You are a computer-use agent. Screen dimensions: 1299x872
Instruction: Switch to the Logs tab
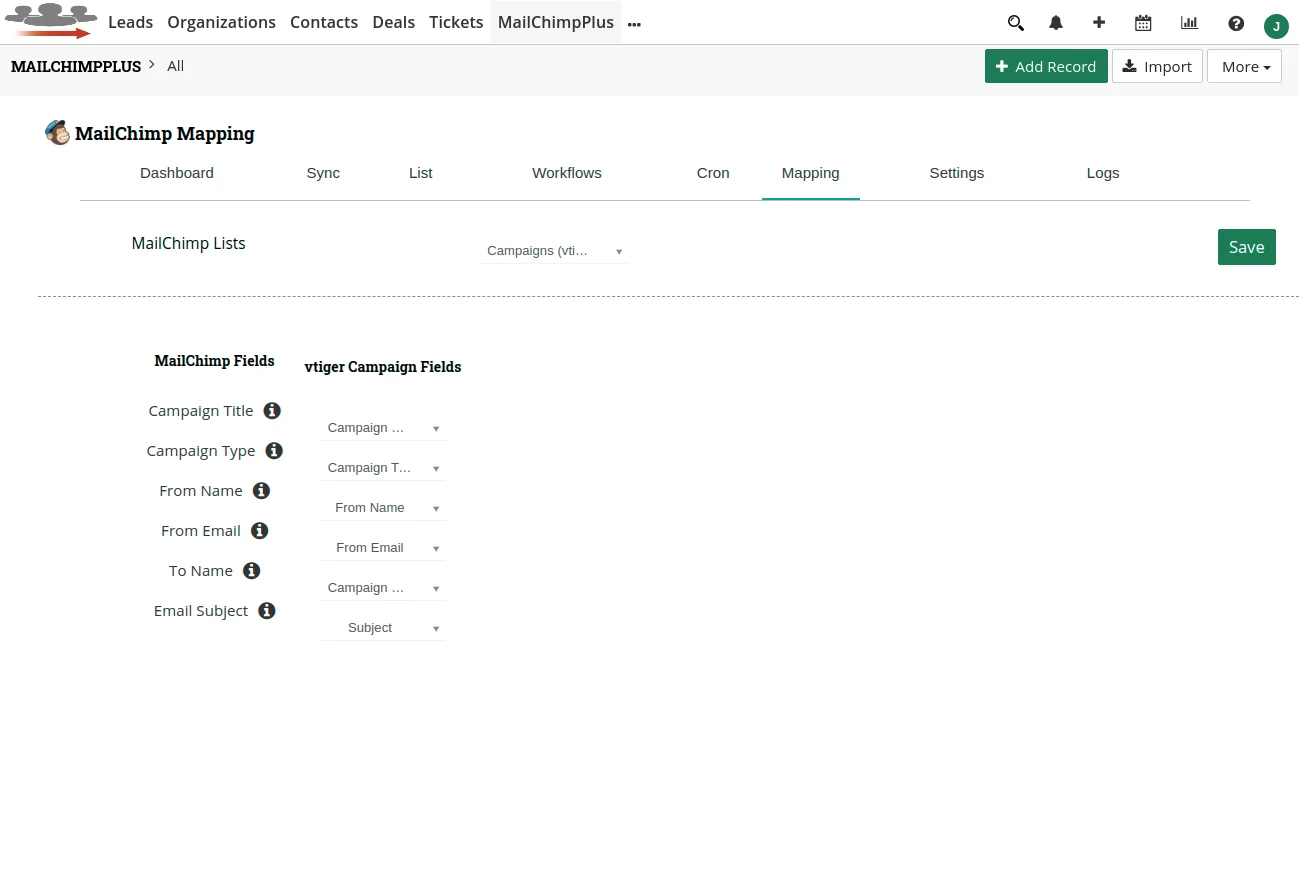coord(1102,172)
